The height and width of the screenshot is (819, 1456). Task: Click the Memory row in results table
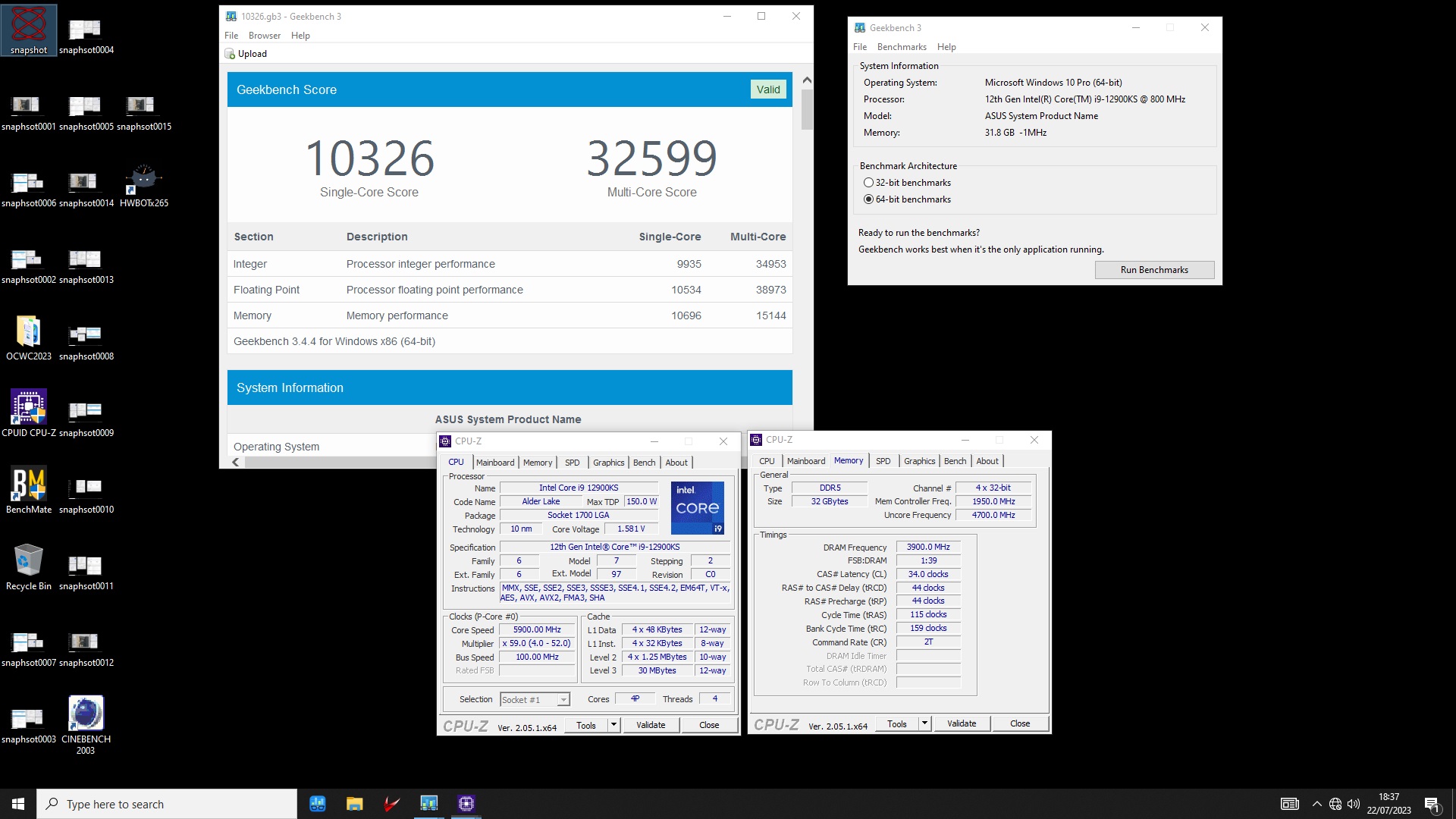click(510, 315)
